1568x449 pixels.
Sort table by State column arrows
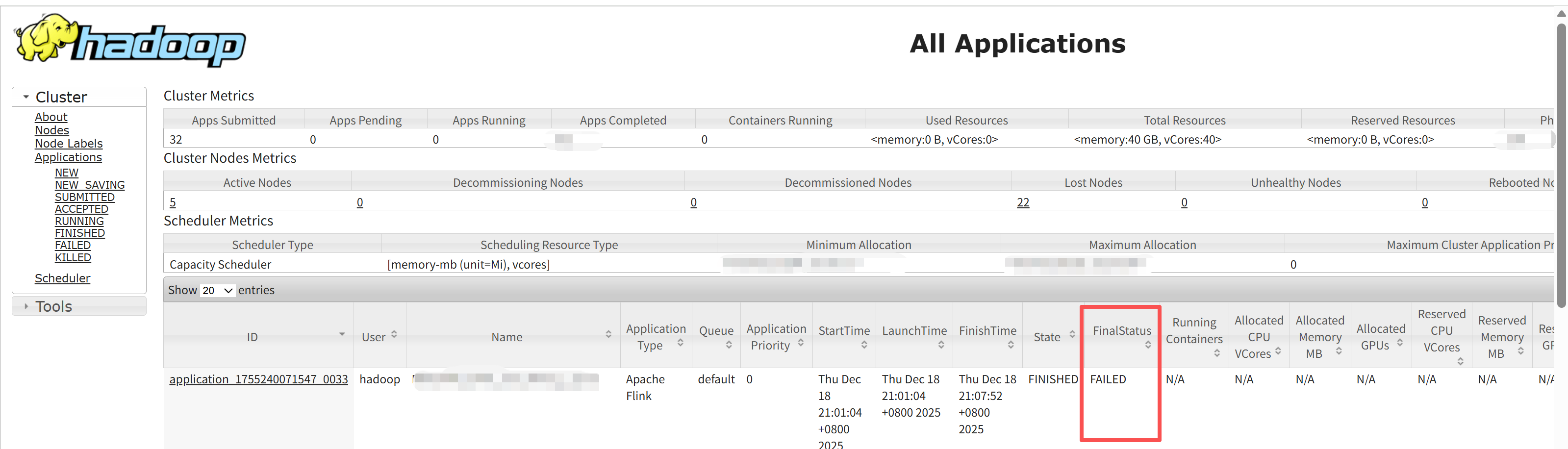click(1072, 334)
